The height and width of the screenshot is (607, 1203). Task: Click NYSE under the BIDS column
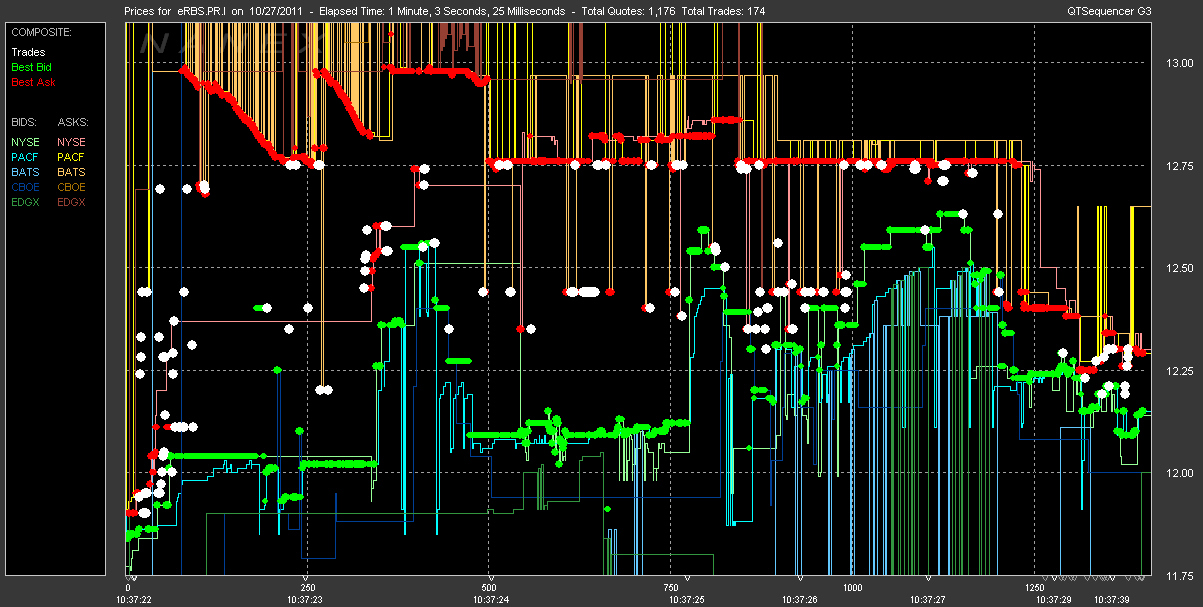coord(25,142)
